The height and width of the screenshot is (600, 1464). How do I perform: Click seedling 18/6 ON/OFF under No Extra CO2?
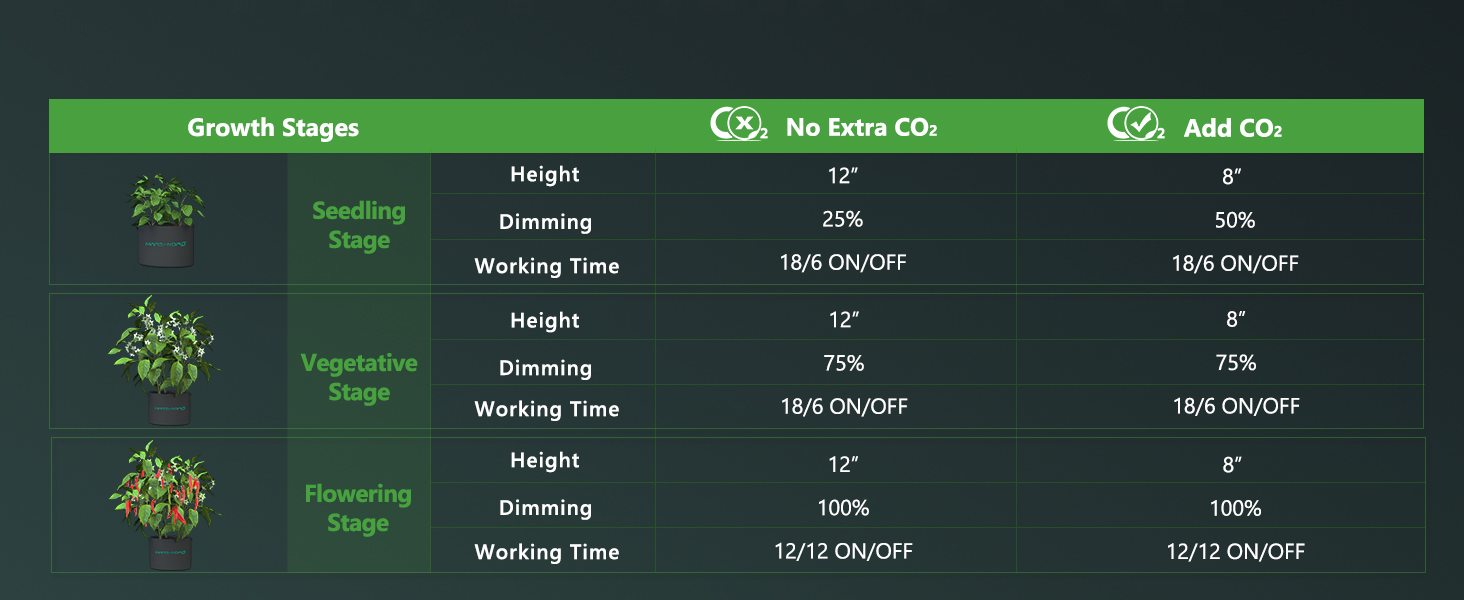coord(843,263)
